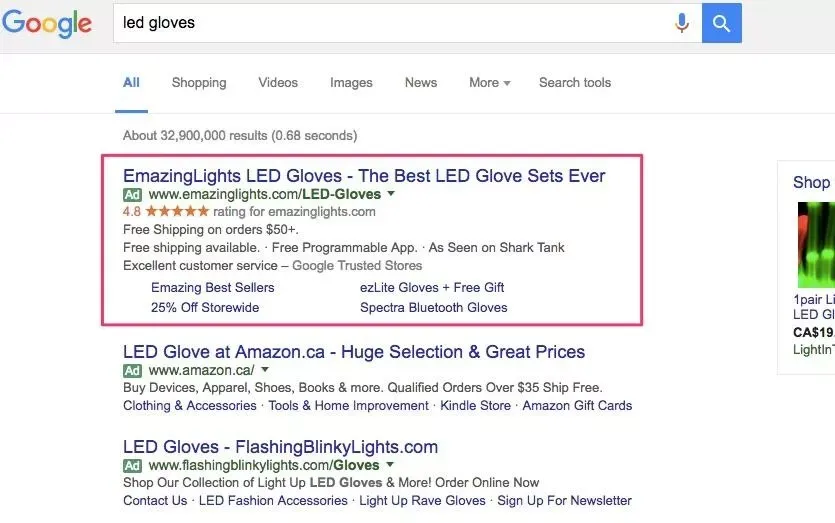835x523 pixels.
Task: Open dropdown arrow after emazinglights.com/LED-Gloves
Action: 391,193
